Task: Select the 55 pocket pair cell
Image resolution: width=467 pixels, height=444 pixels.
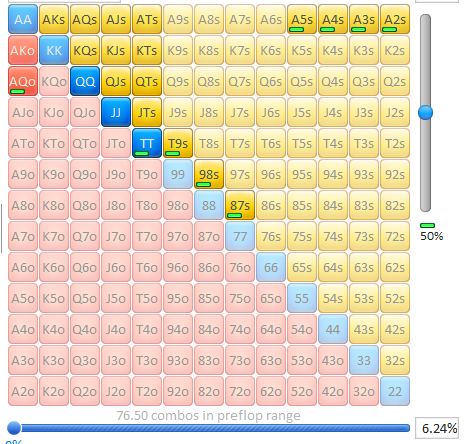Action: (x=302, y=298)
